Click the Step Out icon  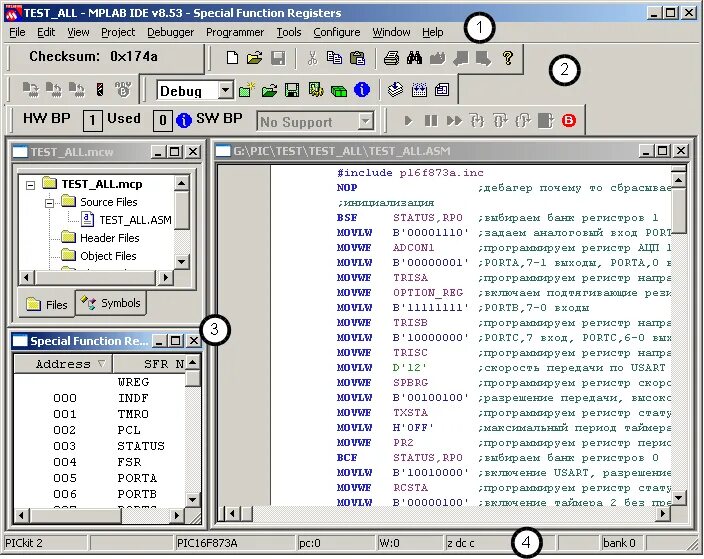click(523, 121)
